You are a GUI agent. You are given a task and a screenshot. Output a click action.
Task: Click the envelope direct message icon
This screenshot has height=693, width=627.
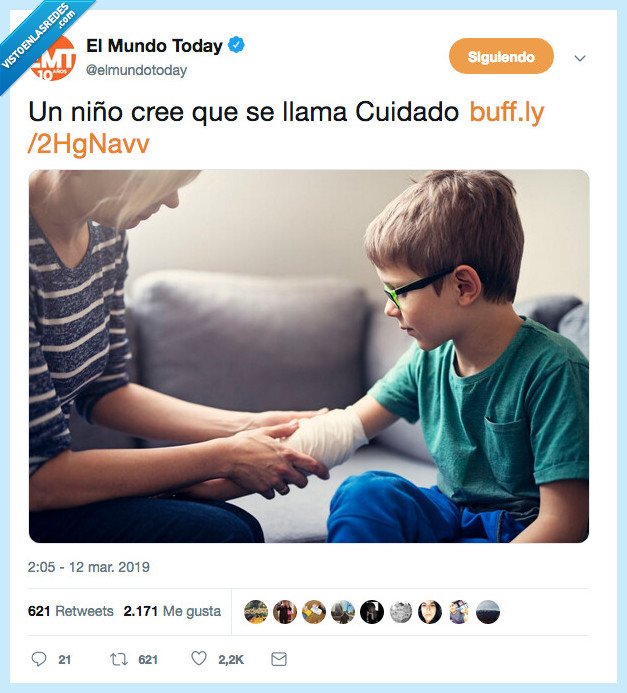[279, 659]
